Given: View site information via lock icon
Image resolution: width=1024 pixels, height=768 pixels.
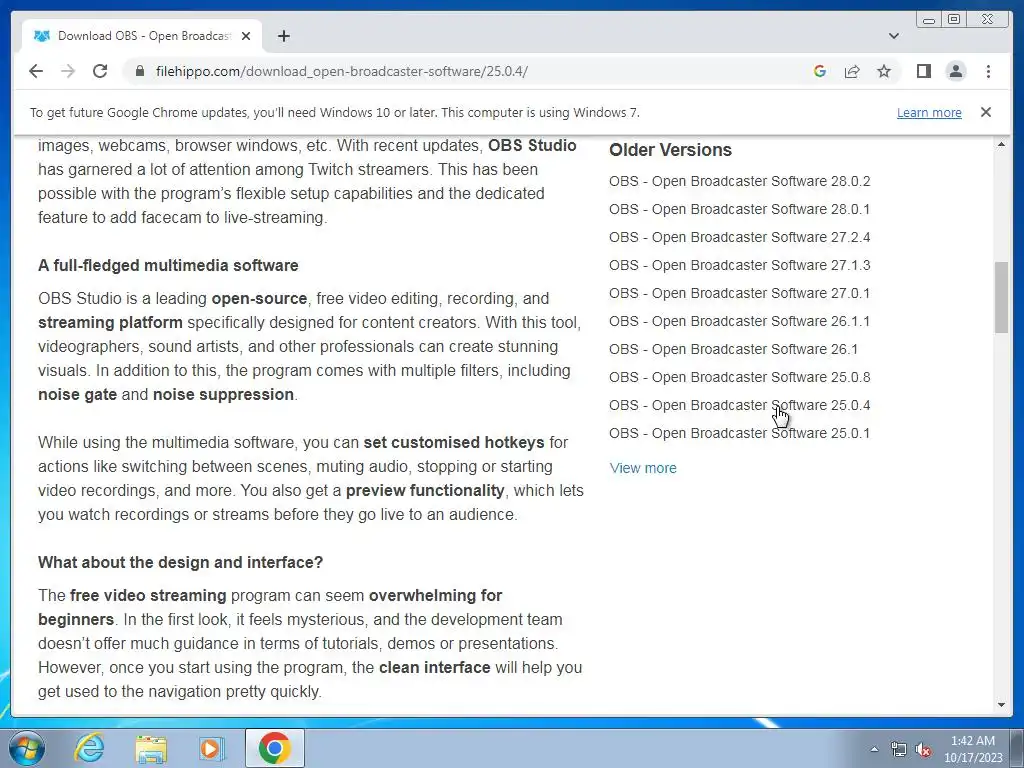Looking at the screenshot, I should coord(139,71).
